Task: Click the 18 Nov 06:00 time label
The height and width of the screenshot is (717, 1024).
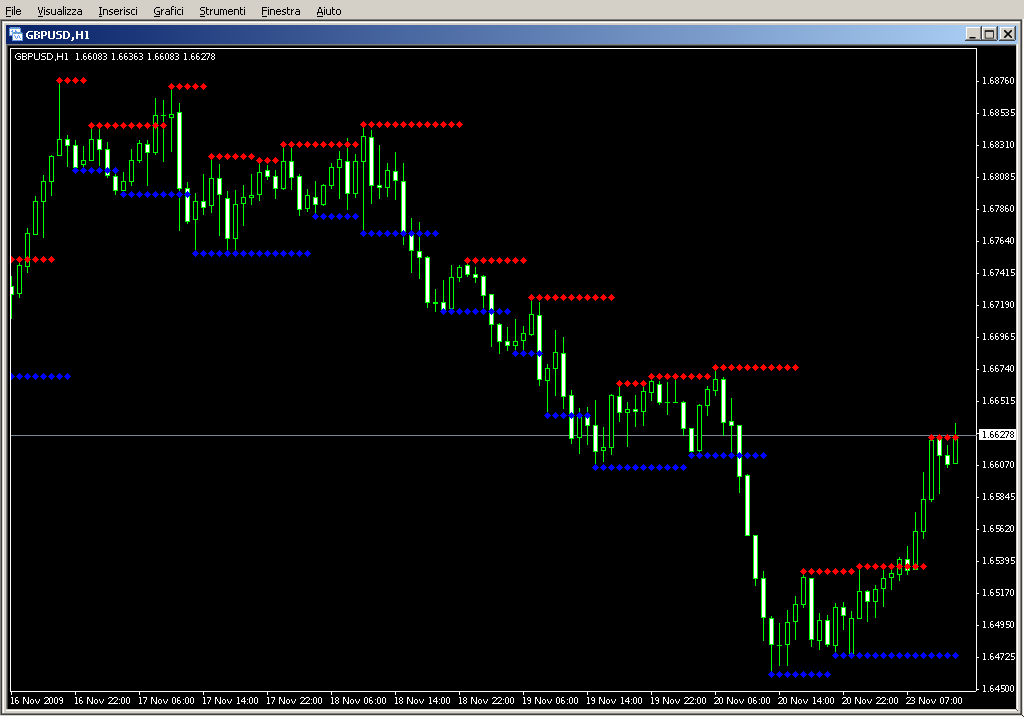Action: point(358,701)
